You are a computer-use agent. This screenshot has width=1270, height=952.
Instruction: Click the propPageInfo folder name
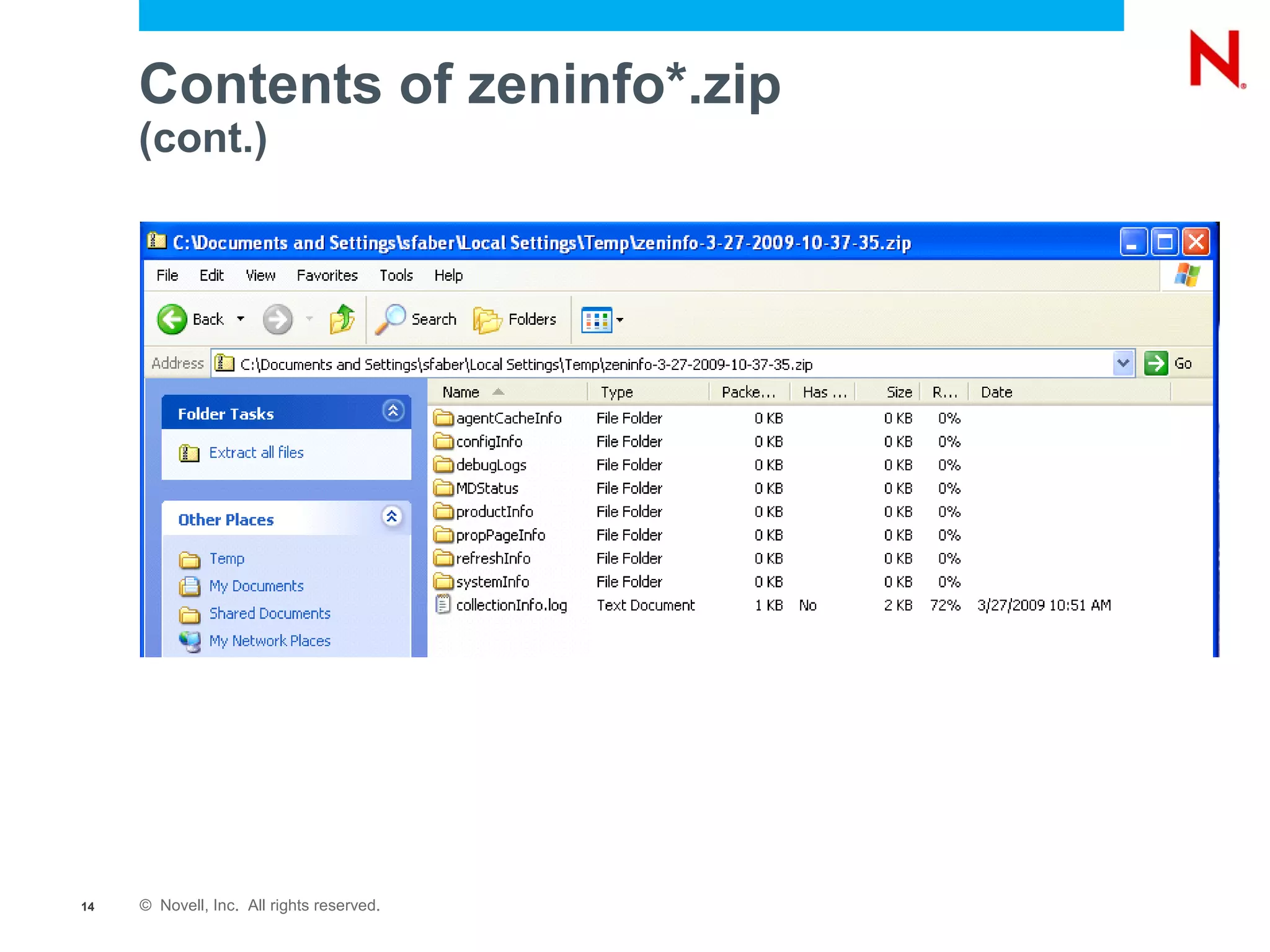500,535
